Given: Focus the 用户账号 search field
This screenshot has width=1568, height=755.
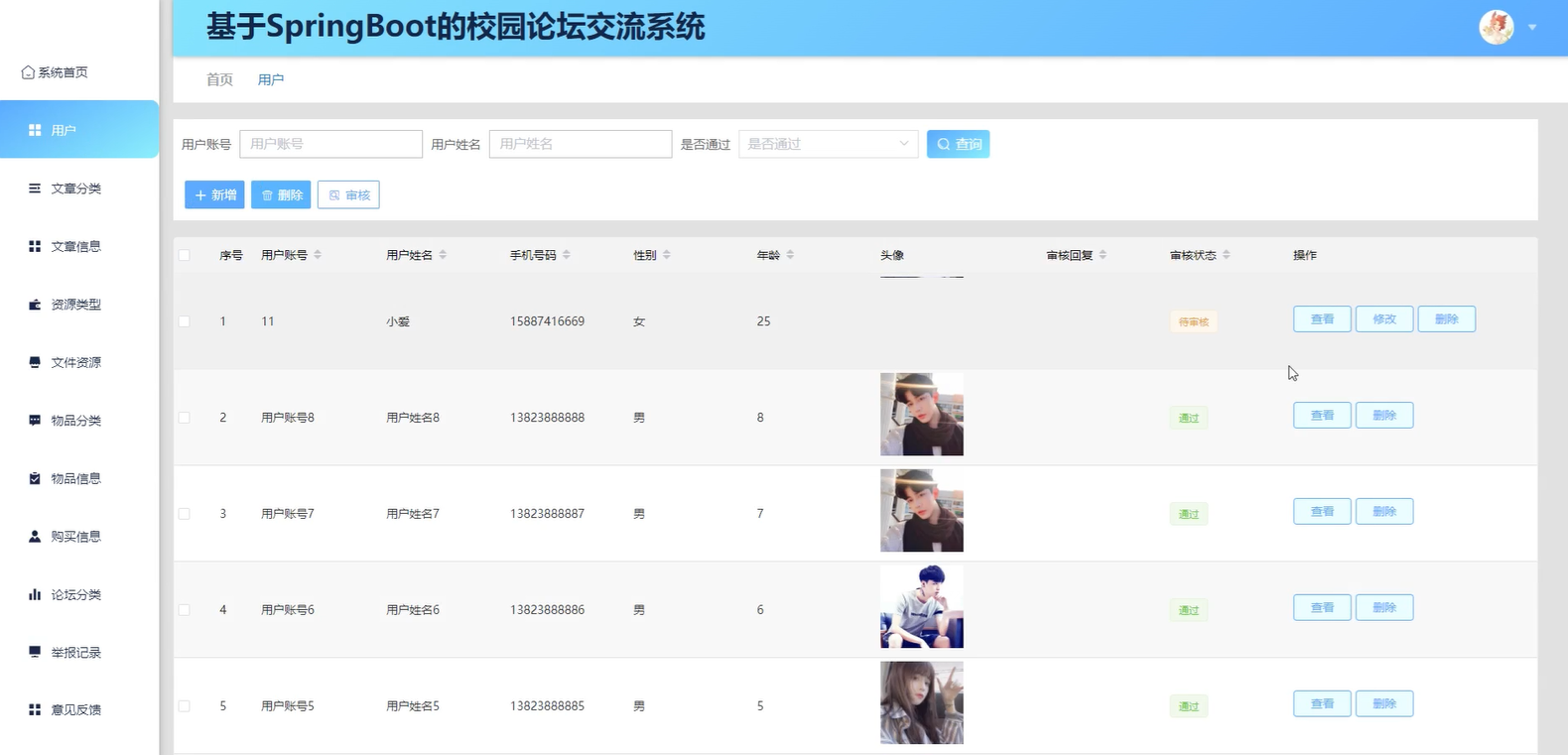Looking at the screenshot, I should 330,144.
